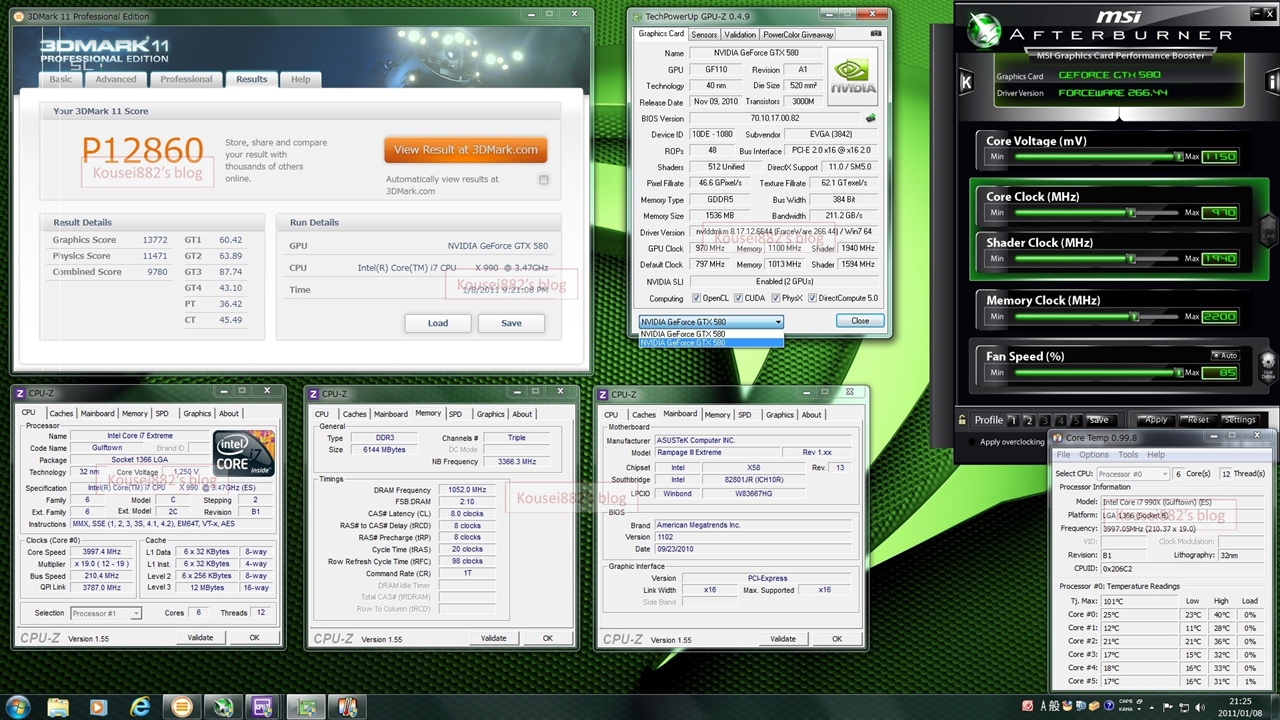Click View Result at 3DMark.com button
Image resolution: width=1280 pixels, height=720 pixels.
click(465, 150)
